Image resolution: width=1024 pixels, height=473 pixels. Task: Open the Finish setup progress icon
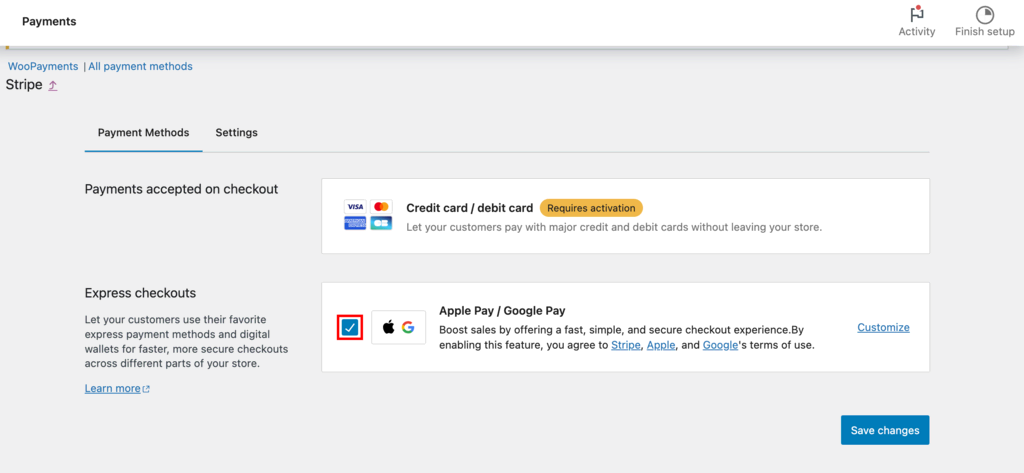click(984, 15)
